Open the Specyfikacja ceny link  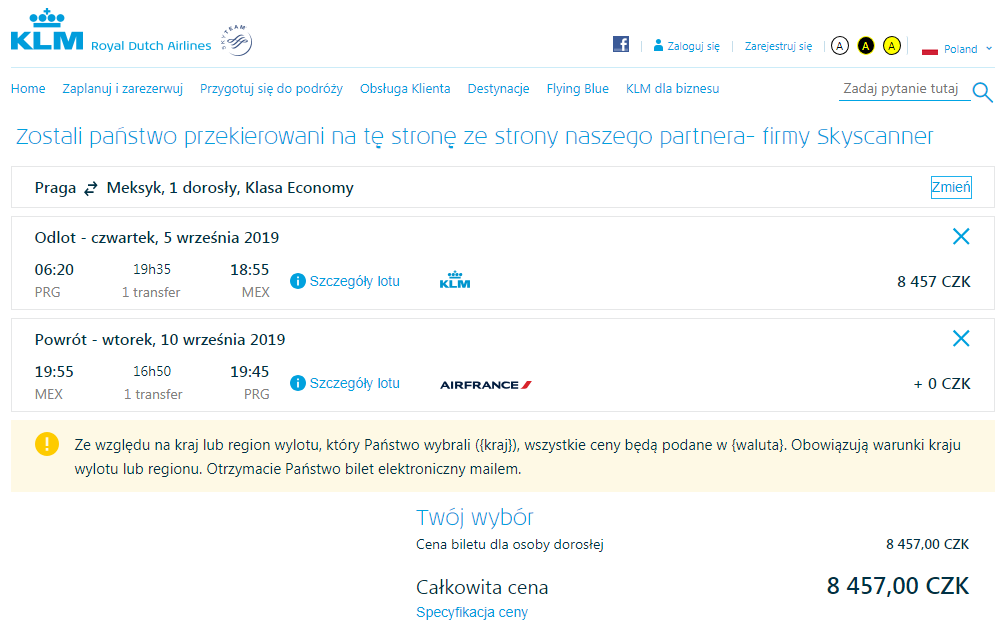(x=472, y=612)
